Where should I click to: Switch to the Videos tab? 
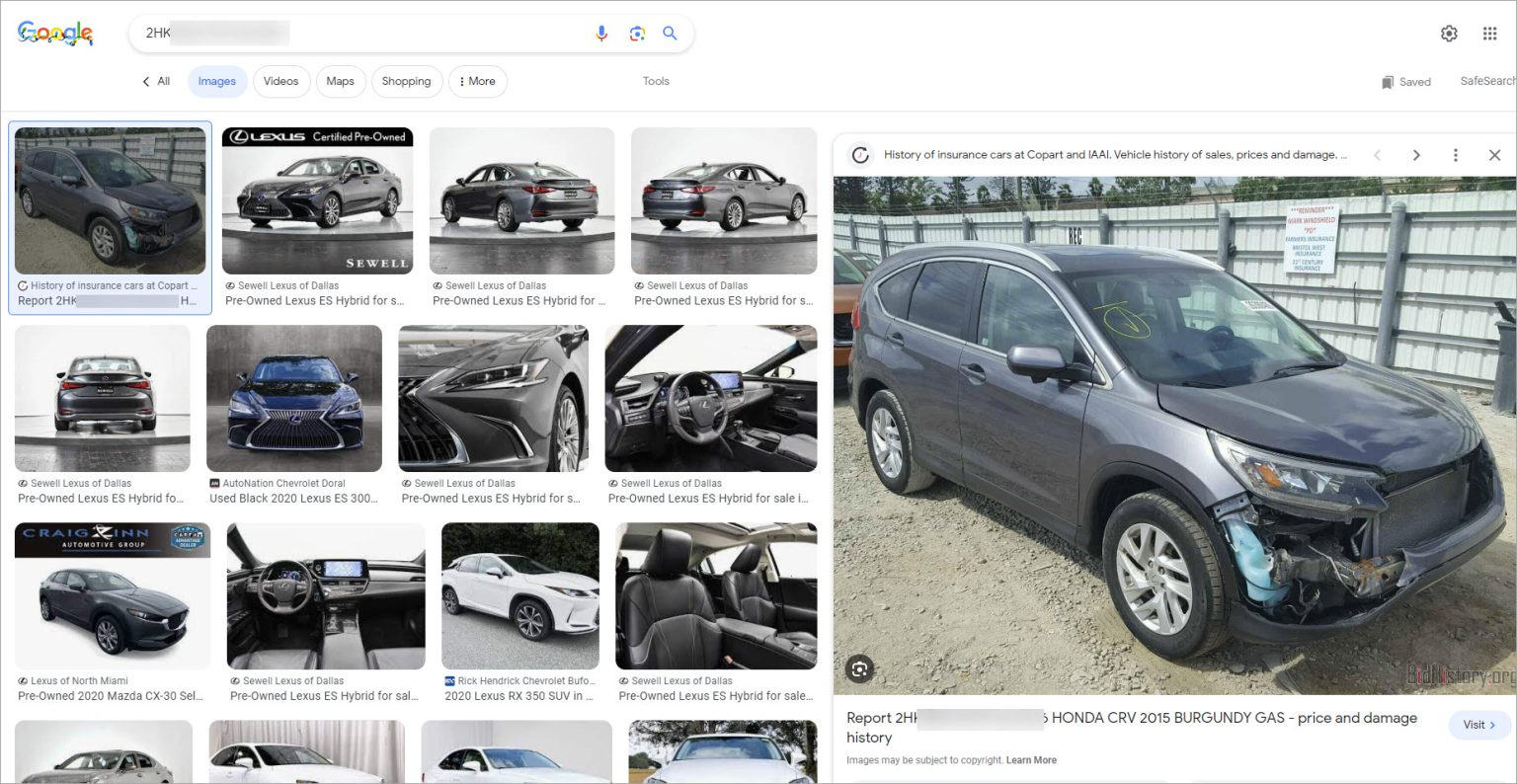pyautogui.click(x=280, y=81)
